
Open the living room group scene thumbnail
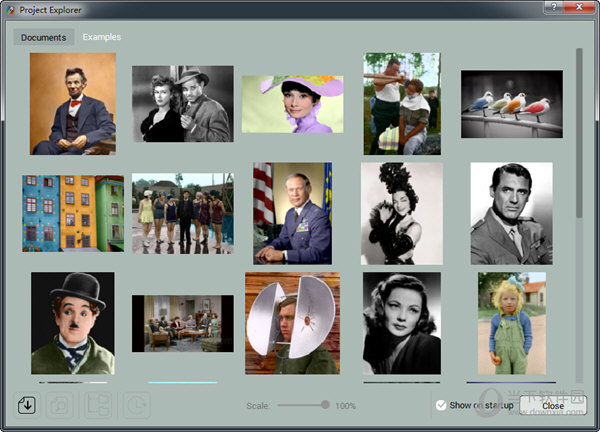(183, 323)
